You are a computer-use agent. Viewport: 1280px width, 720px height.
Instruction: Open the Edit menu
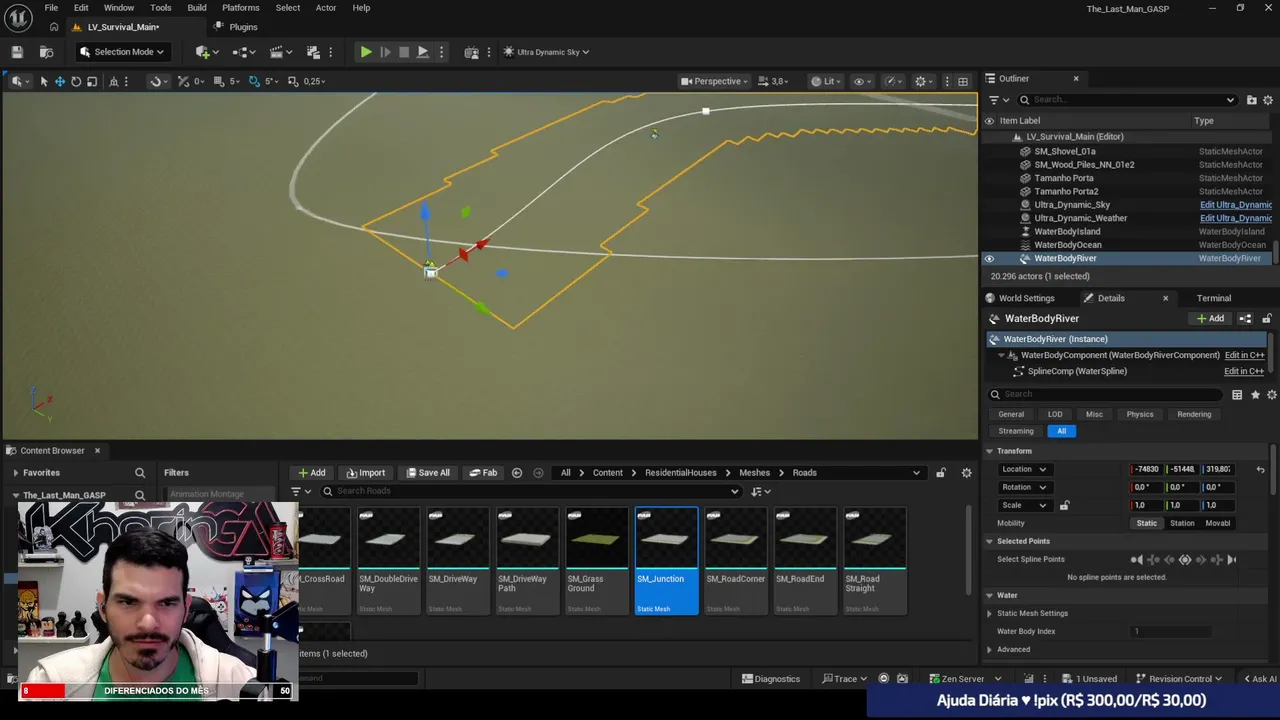[x=81, y=8]
